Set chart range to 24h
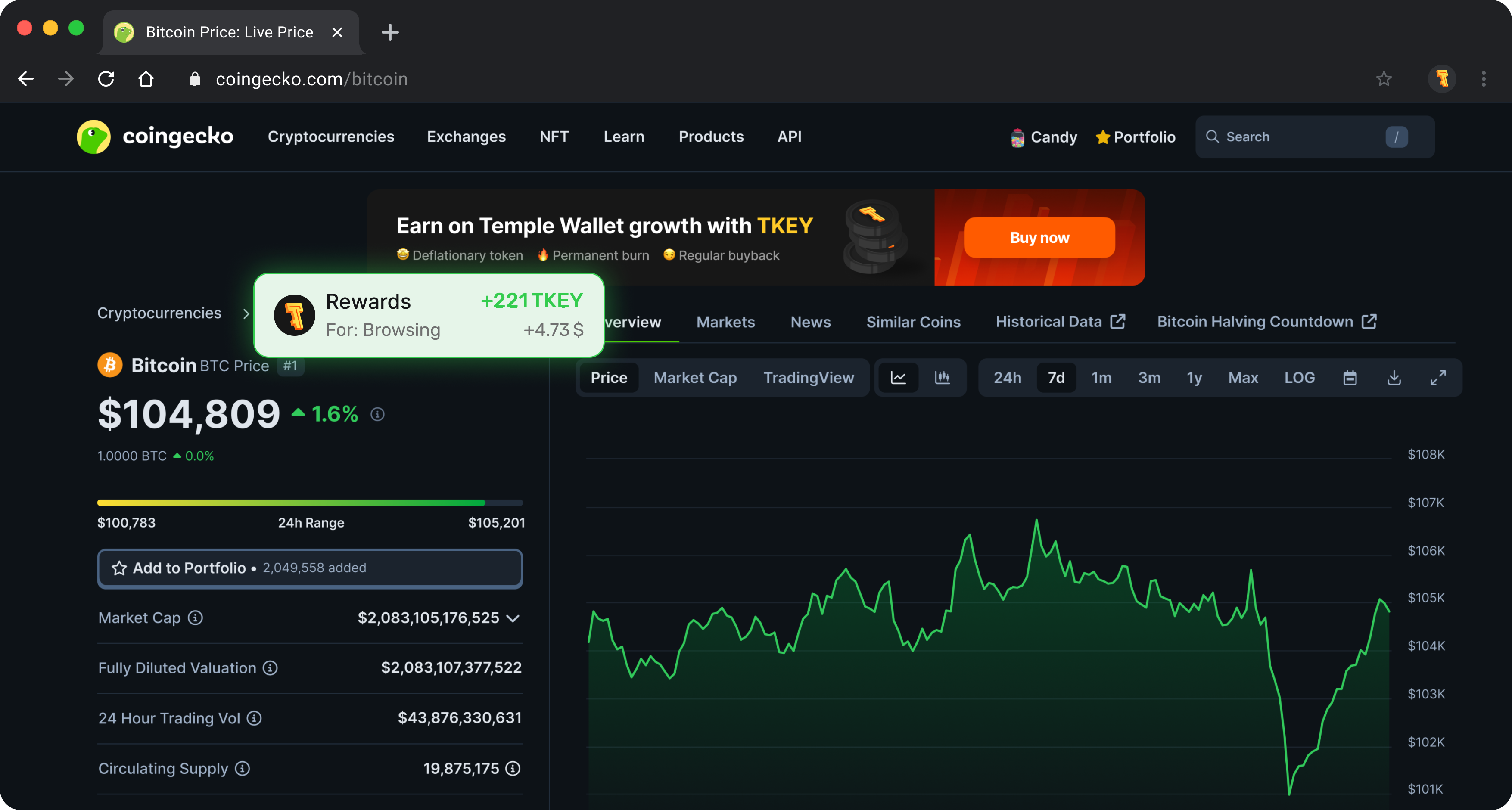 coord(1007,377)
